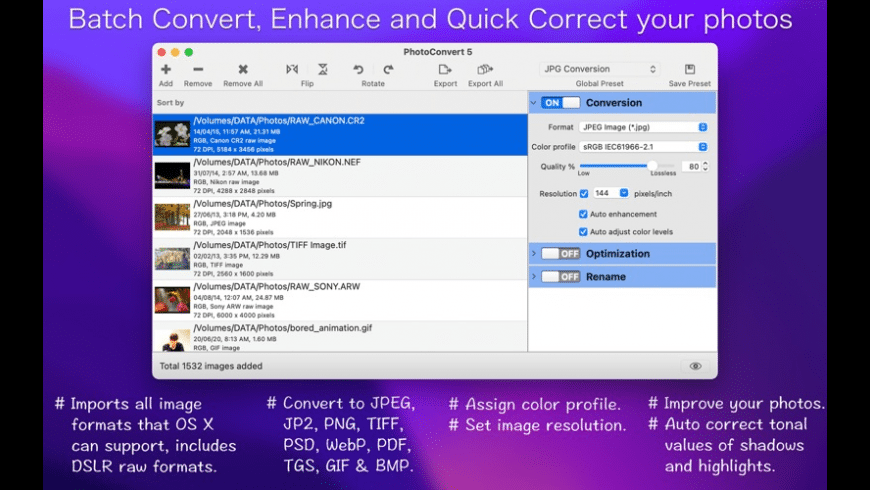Expand the Optimization section chevron
Screen dimensions: 870x490
[534, 254]
